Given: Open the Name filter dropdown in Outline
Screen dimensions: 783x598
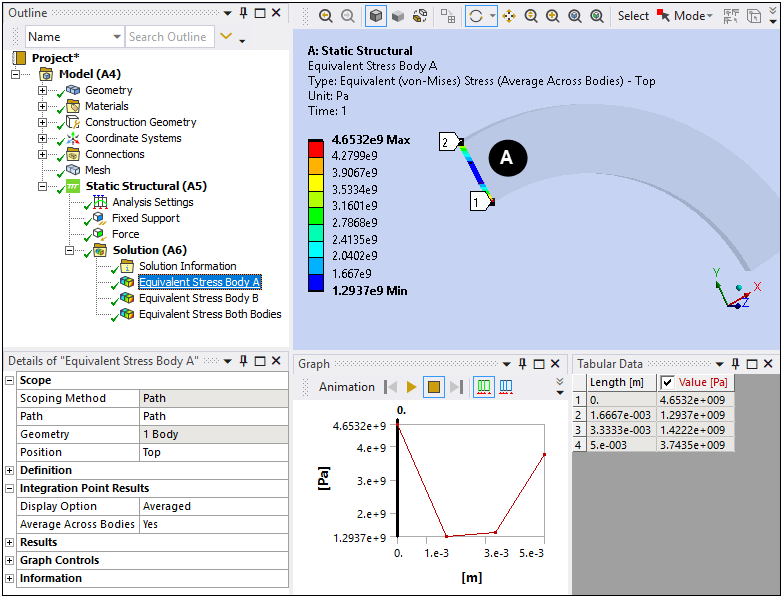Looking at the screenshot, I should click(x=115, y=37).
